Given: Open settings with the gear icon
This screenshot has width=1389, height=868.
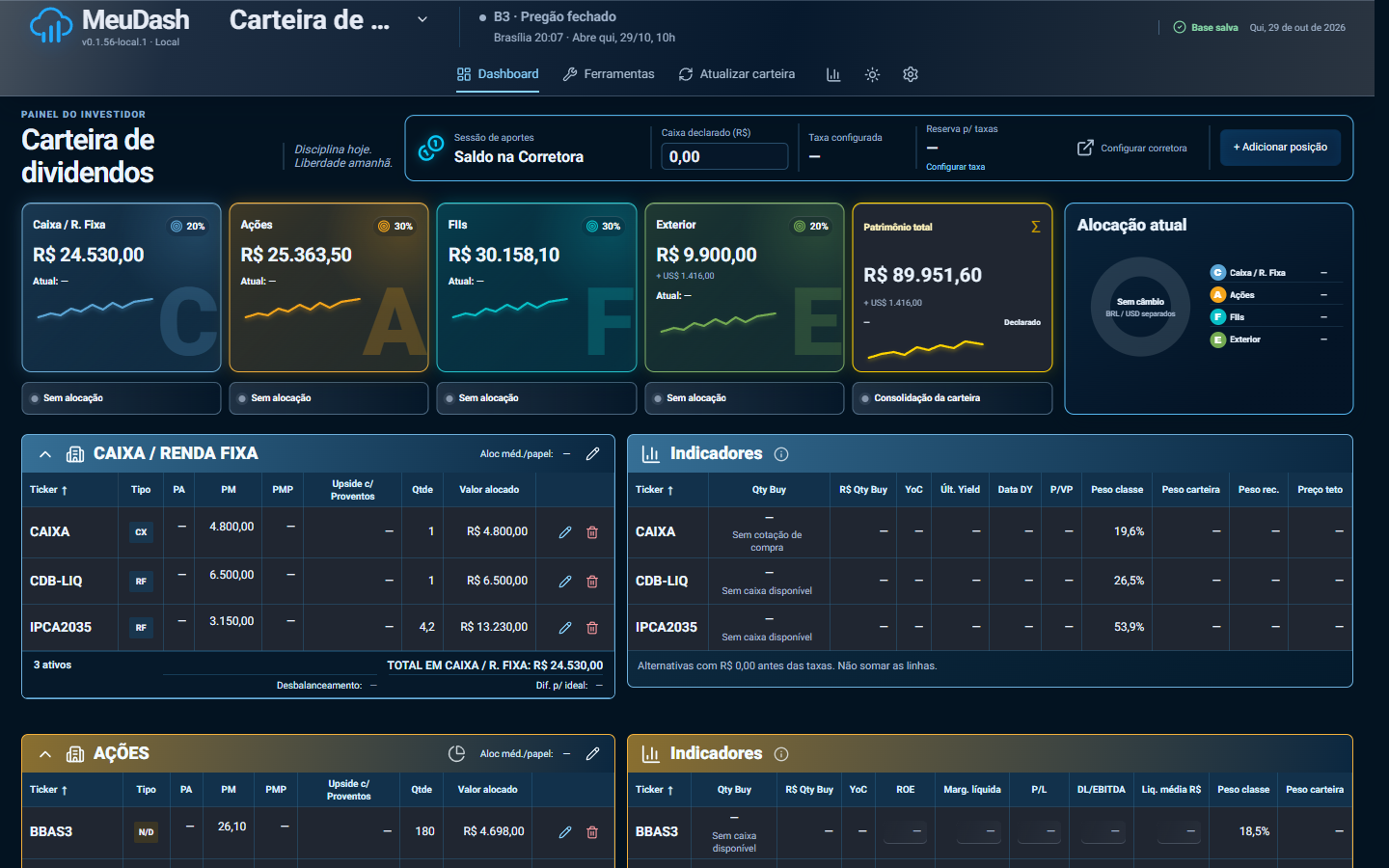Looking at the screenshot, I should (x=911, y=74).
